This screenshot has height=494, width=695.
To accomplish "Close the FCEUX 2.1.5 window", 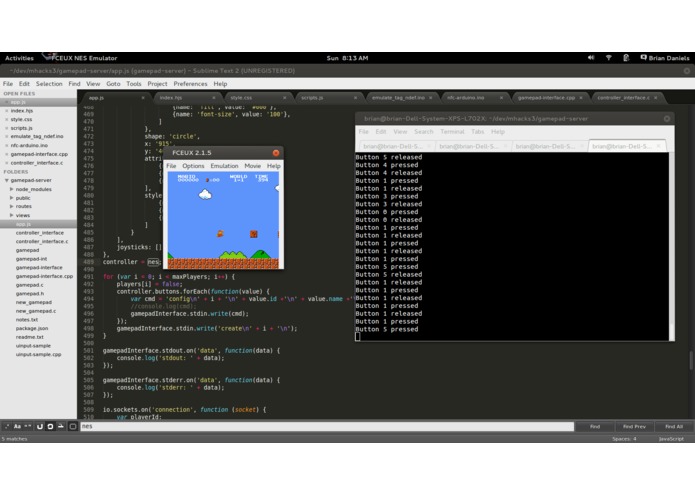I will pyautogui.click(x=276, y=153).
